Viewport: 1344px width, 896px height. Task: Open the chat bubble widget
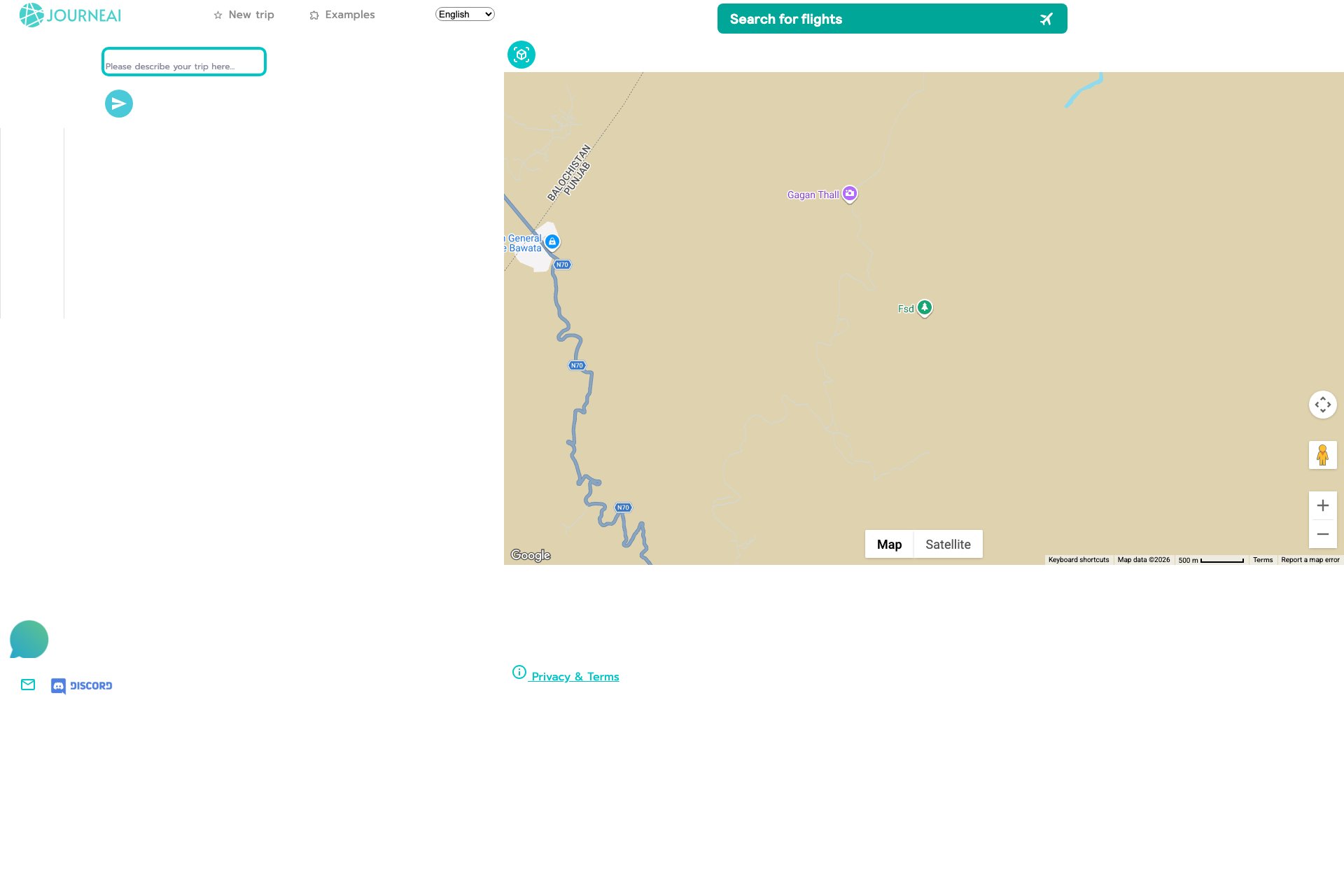29,639
